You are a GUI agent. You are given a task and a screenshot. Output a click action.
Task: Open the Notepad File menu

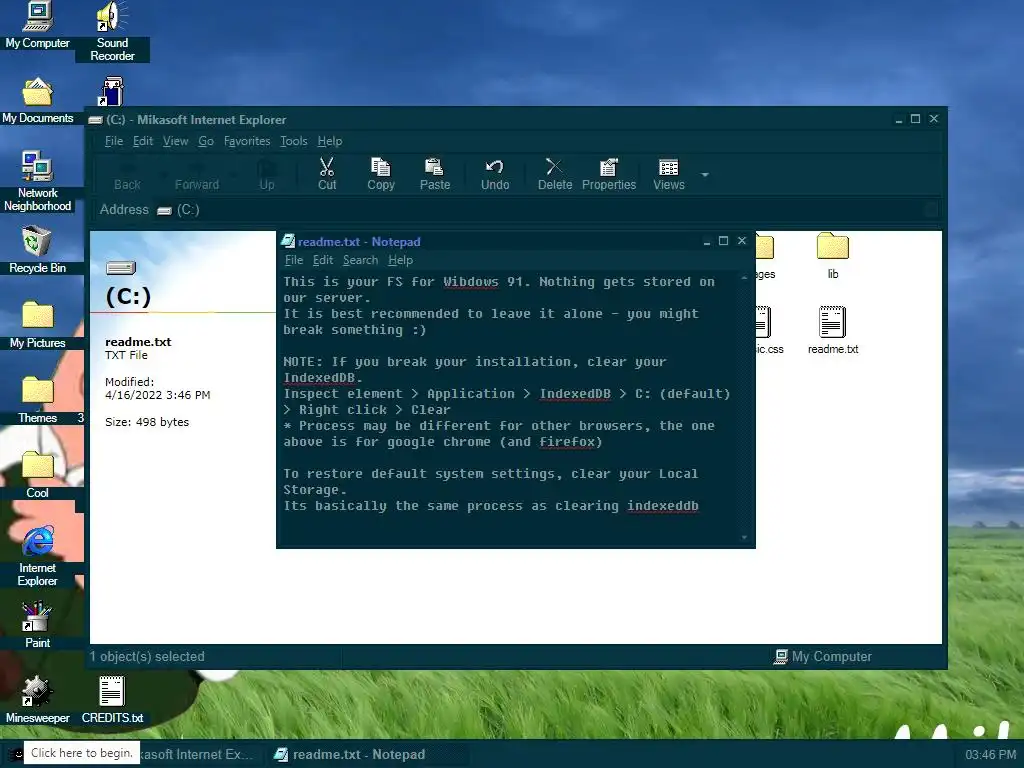[x=294, y=260]
